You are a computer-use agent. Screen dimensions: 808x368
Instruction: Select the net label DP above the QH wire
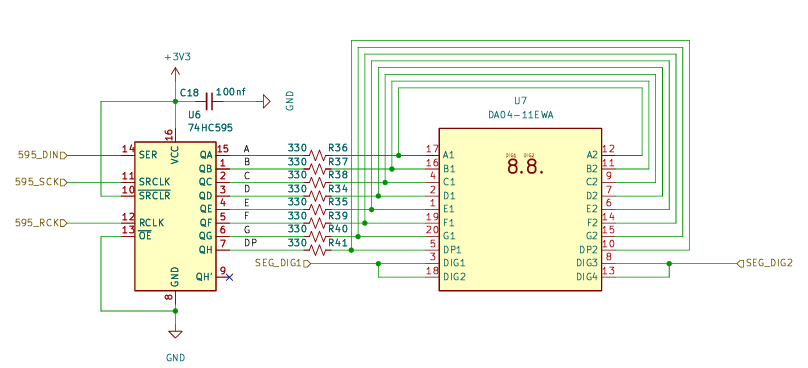click(x=250, y=242)
